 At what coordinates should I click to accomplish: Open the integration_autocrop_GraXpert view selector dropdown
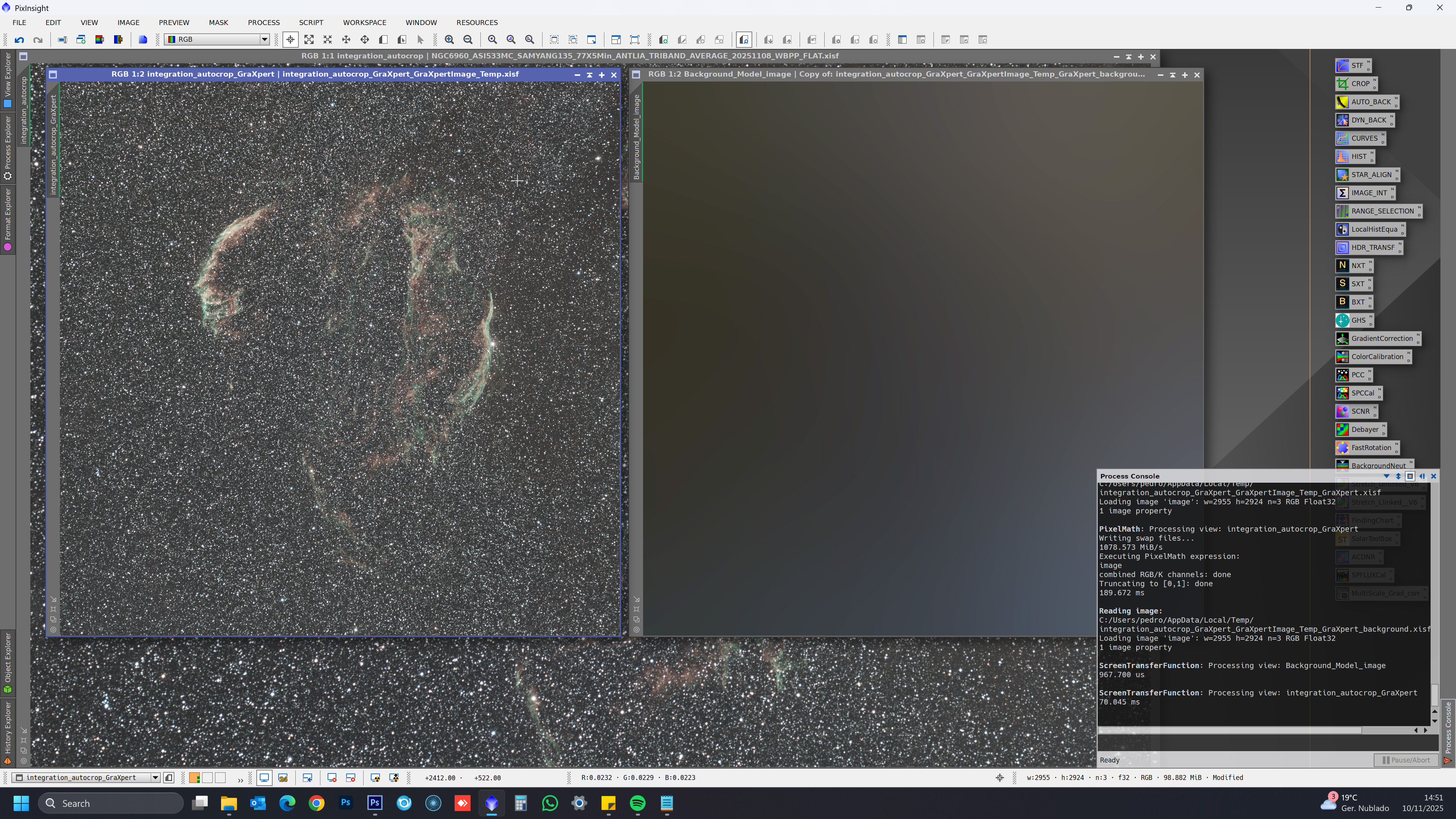point(155,778)
